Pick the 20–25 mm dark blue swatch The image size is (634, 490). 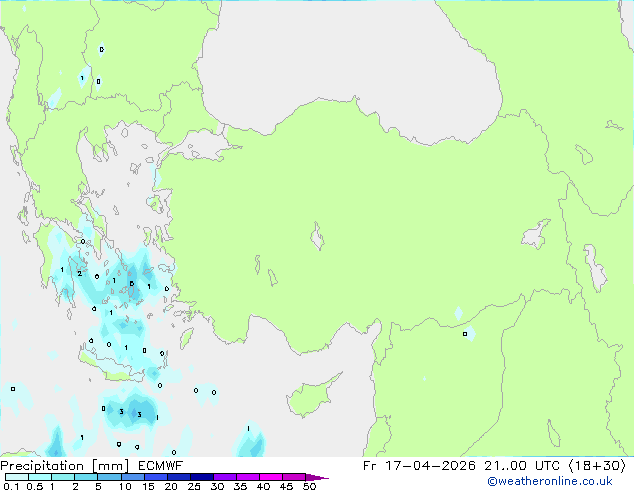click(179, 477)
